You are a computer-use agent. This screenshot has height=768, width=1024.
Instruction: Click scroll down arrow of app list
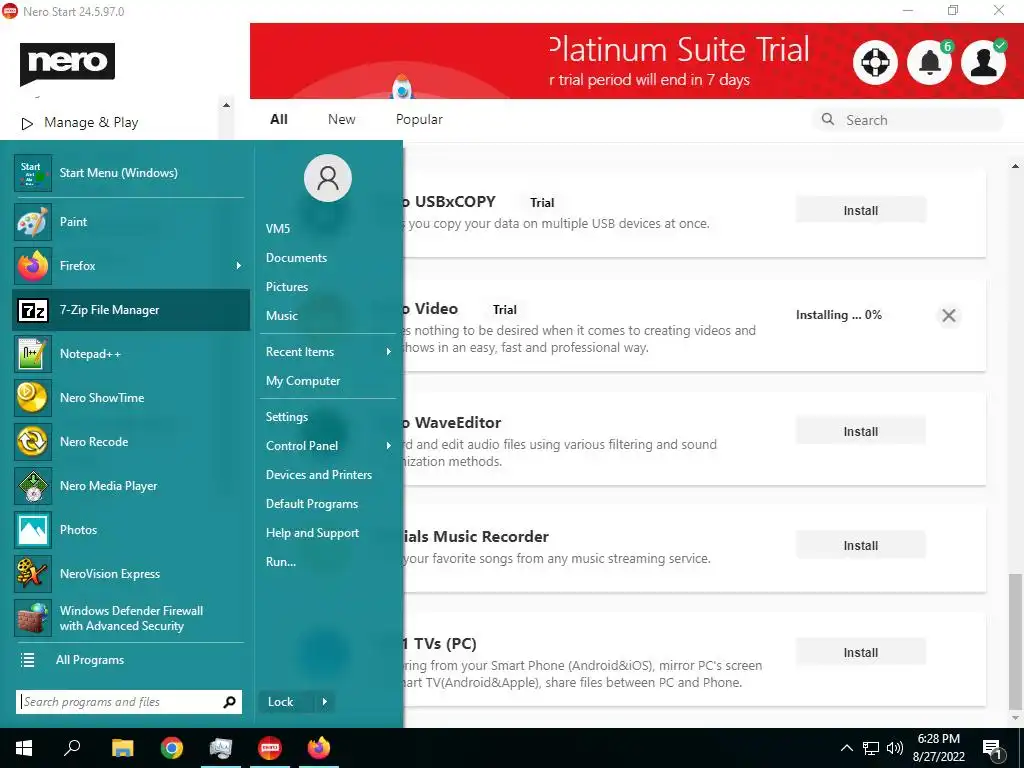pyautogui.click(x=1015, y=718)
